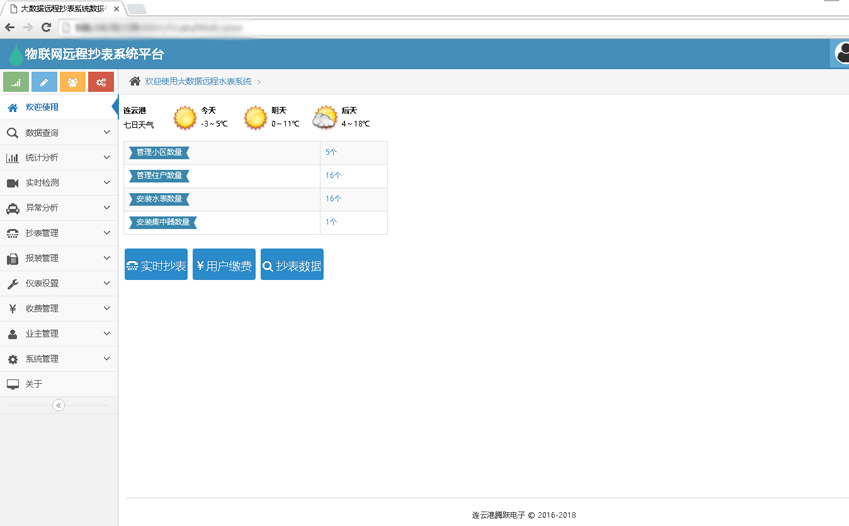Reload the page using the browser refresh icon

pos(46,28)
